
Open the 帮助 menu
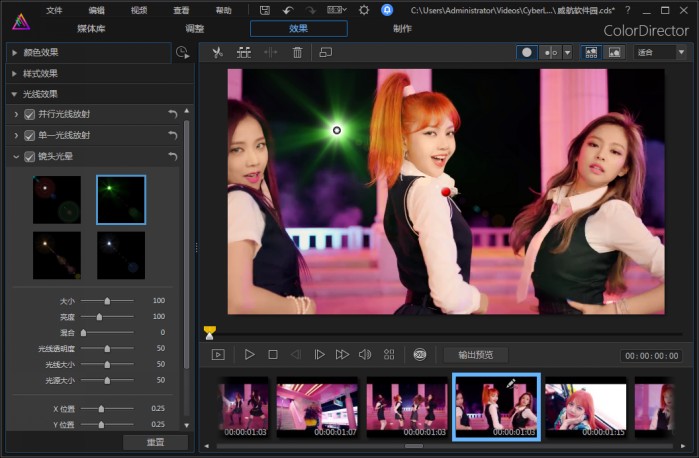tap(223, 10)
